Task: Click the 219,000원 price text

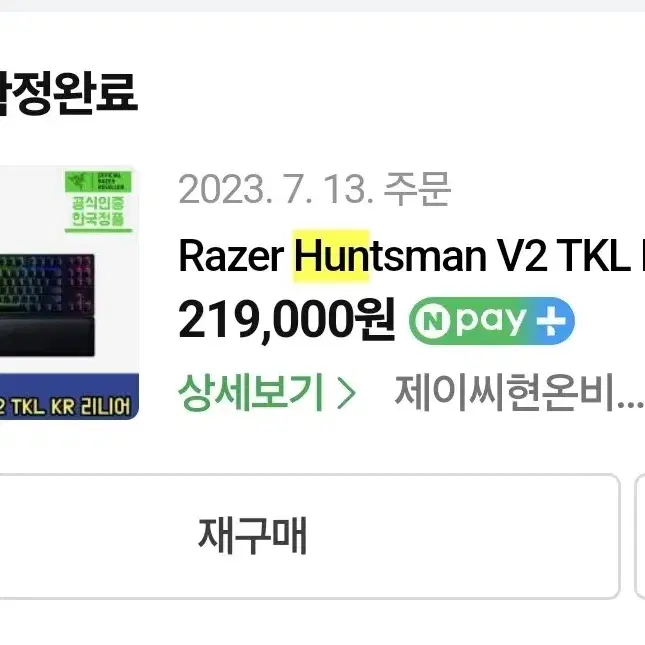Action: 287,321
